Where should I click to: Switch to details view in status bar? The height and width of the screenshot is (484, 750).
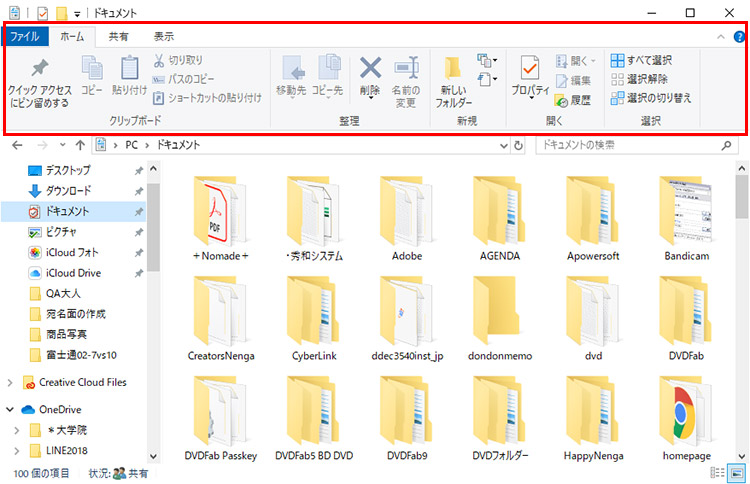(717, 473)
